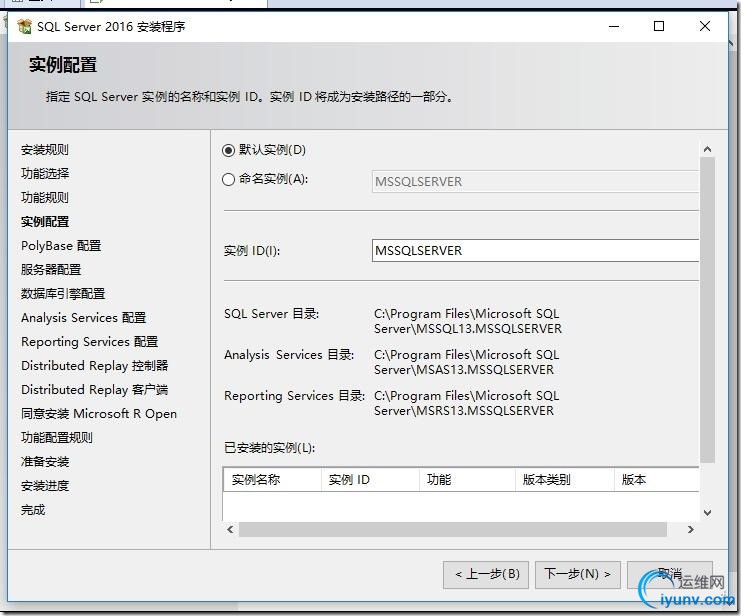Select 完成 step in sidebar

[33, 510]
